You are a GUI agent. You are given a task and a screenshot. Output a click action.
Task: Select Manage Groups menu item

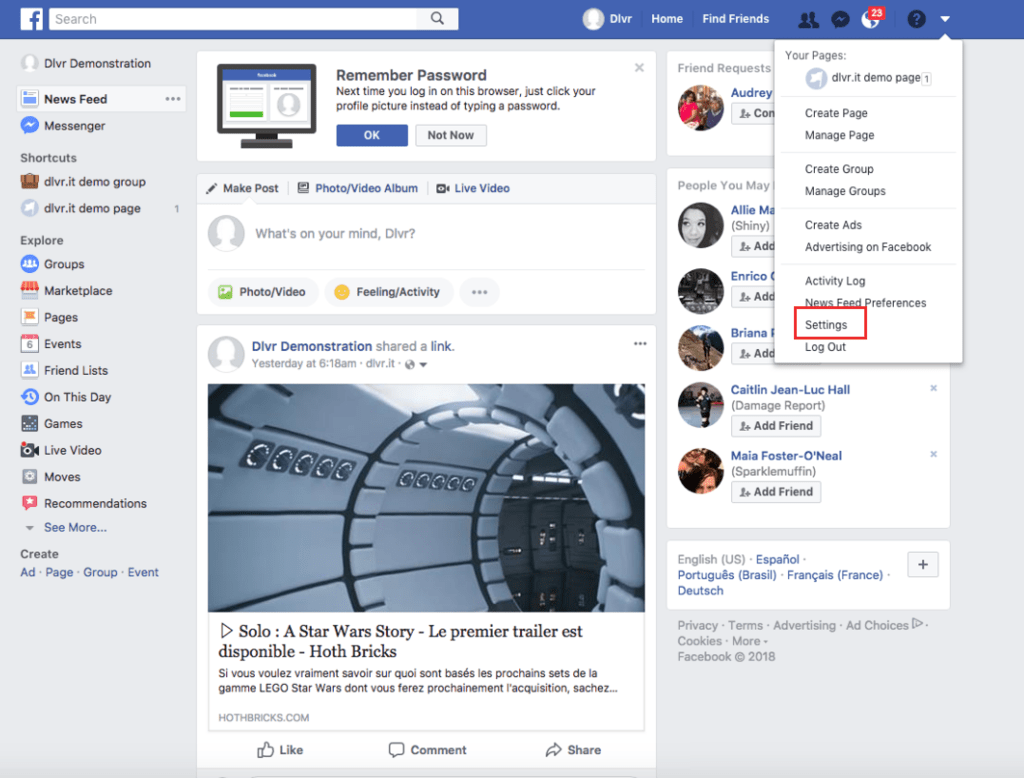[x=845, y=191]
